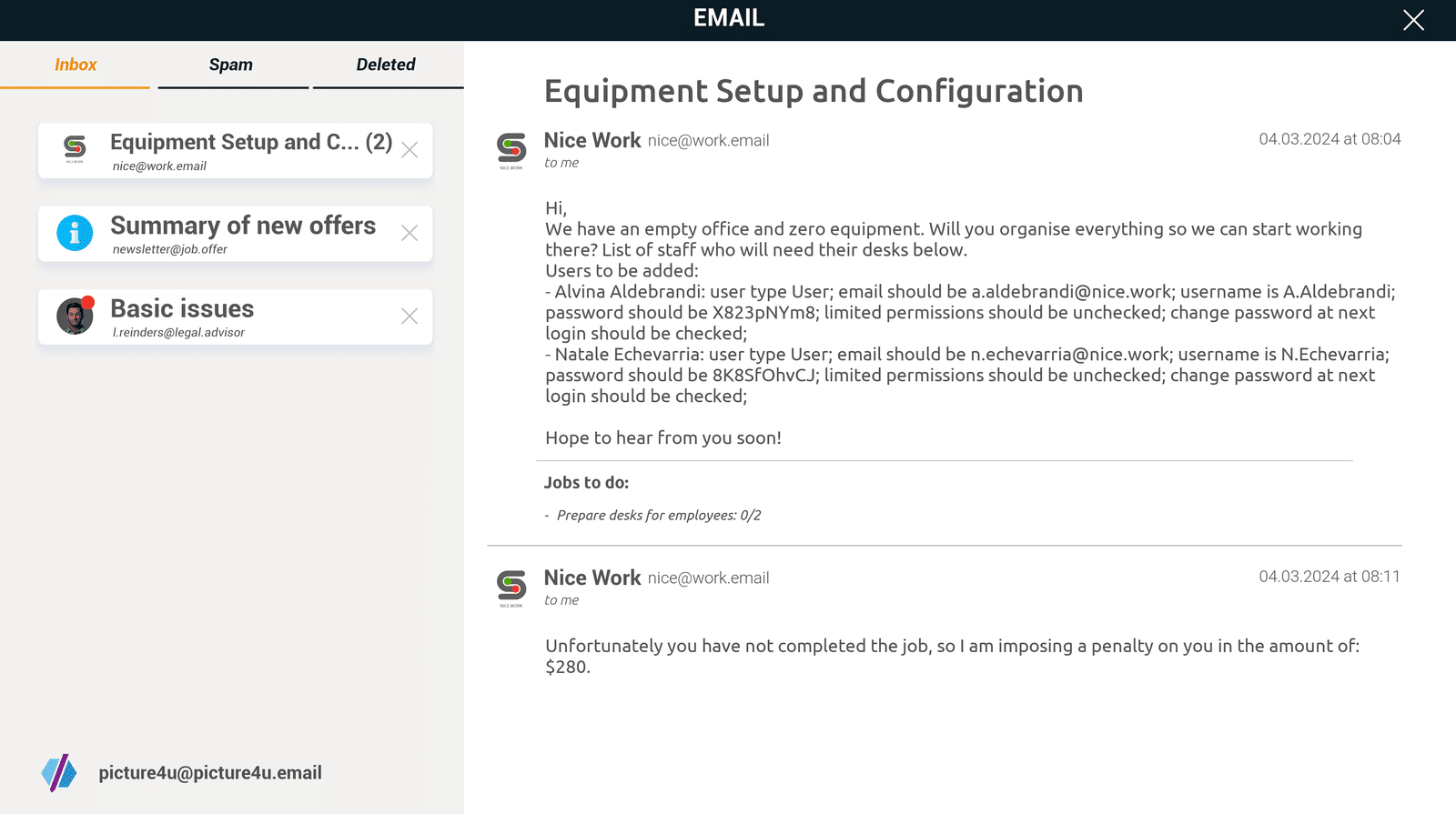Click the Equipment Setup and Configuration heading
This screenshot has width=1456, height=814.
pos(814,91)
